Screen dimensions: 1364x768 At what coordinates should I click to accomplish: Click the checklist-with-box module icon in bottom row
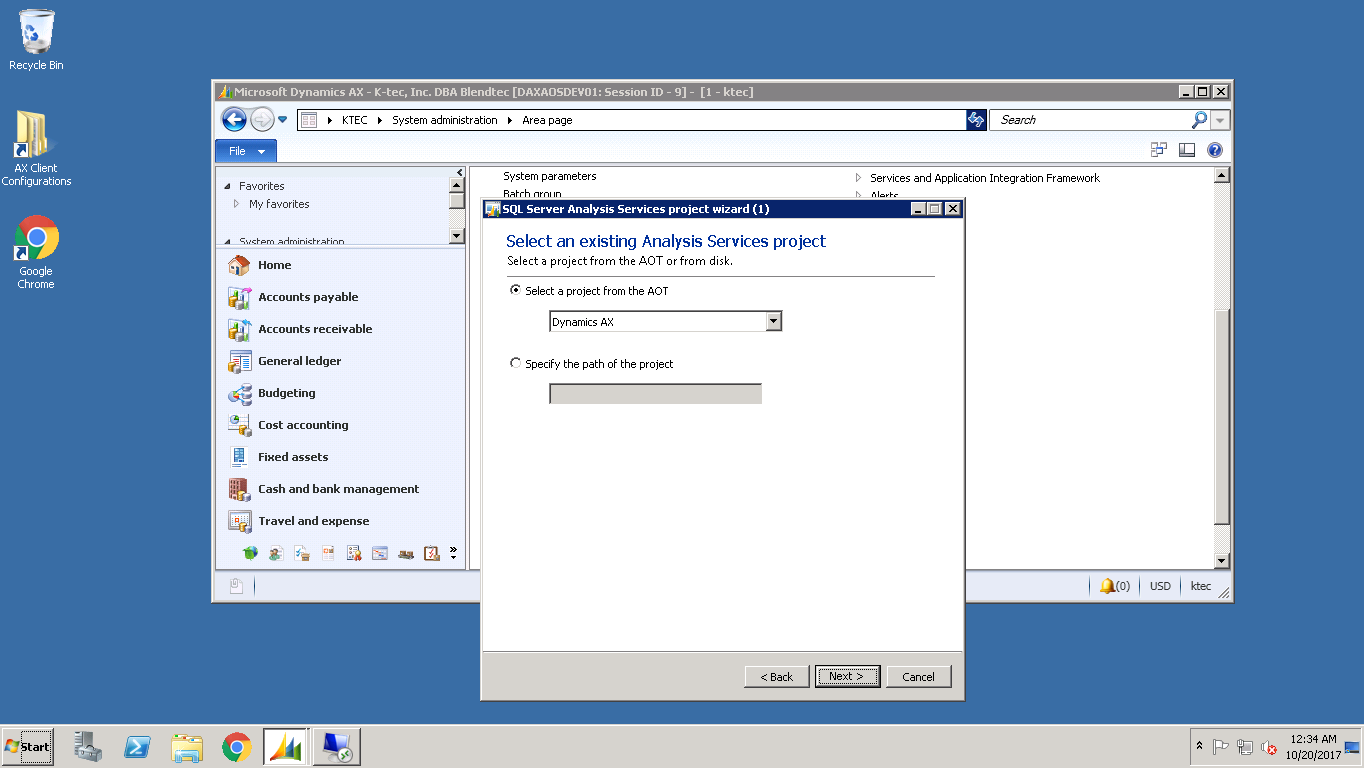pyautogui.click(x=302, y=553)
